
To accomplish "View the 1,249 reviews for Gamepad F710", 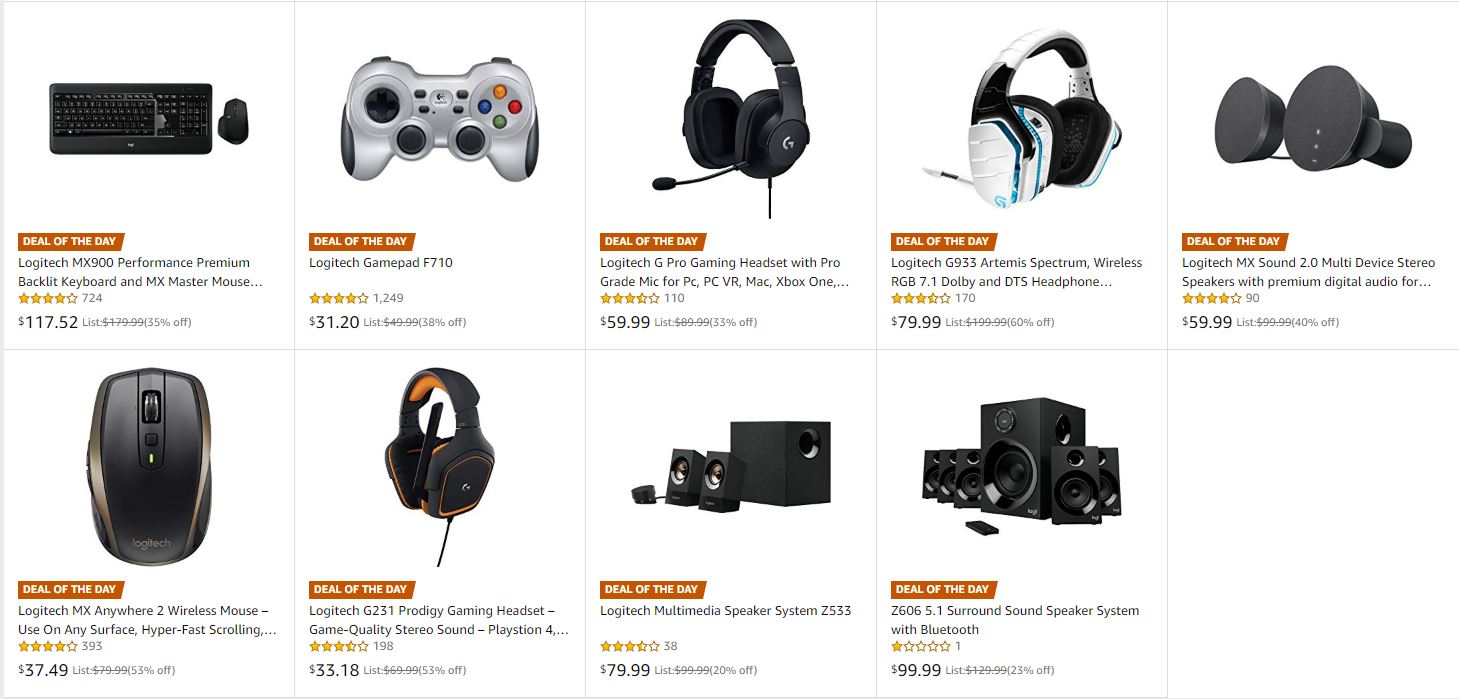I will [388, 298].
